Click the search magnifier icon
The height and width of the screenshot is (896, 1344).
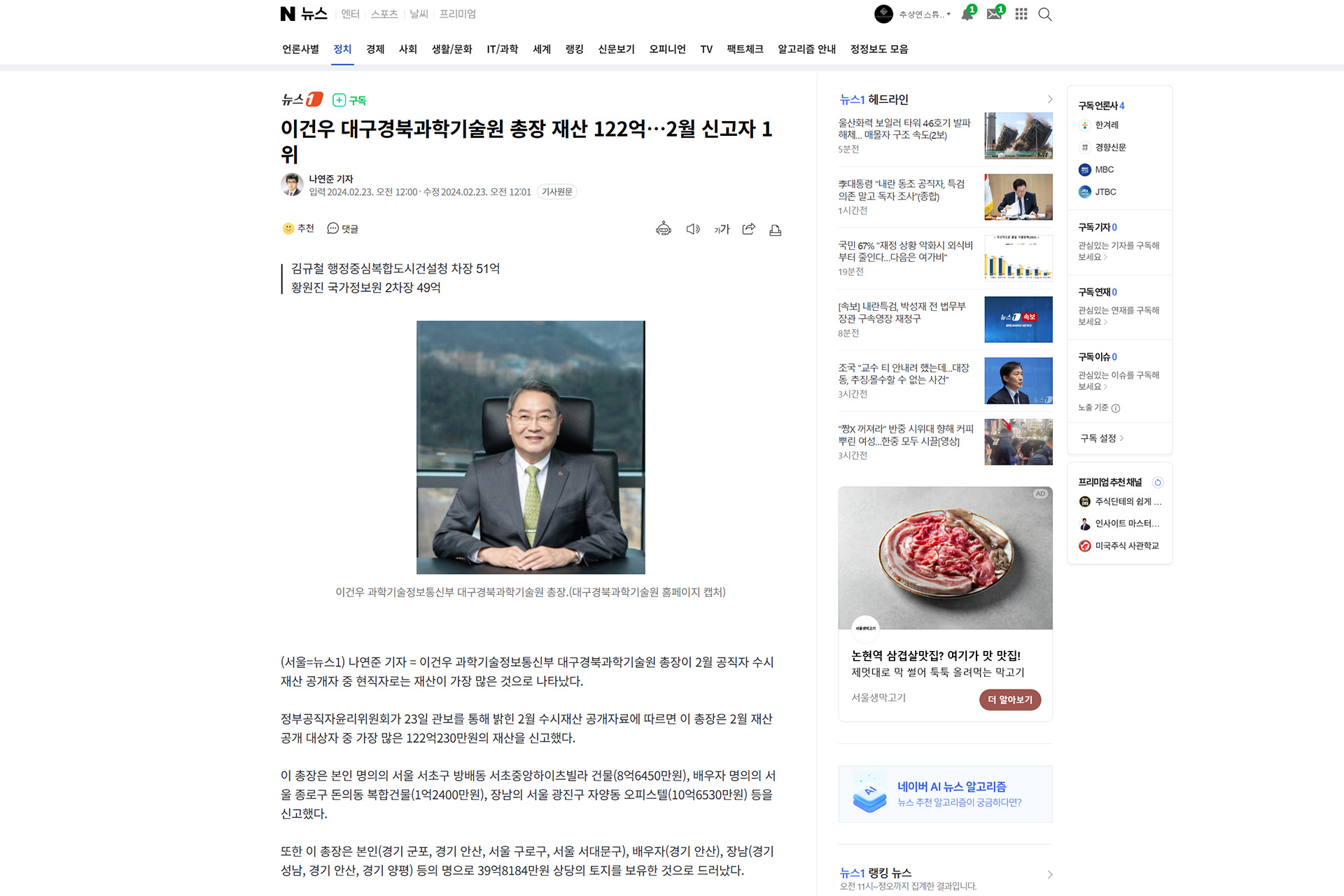pos(1045,14)
